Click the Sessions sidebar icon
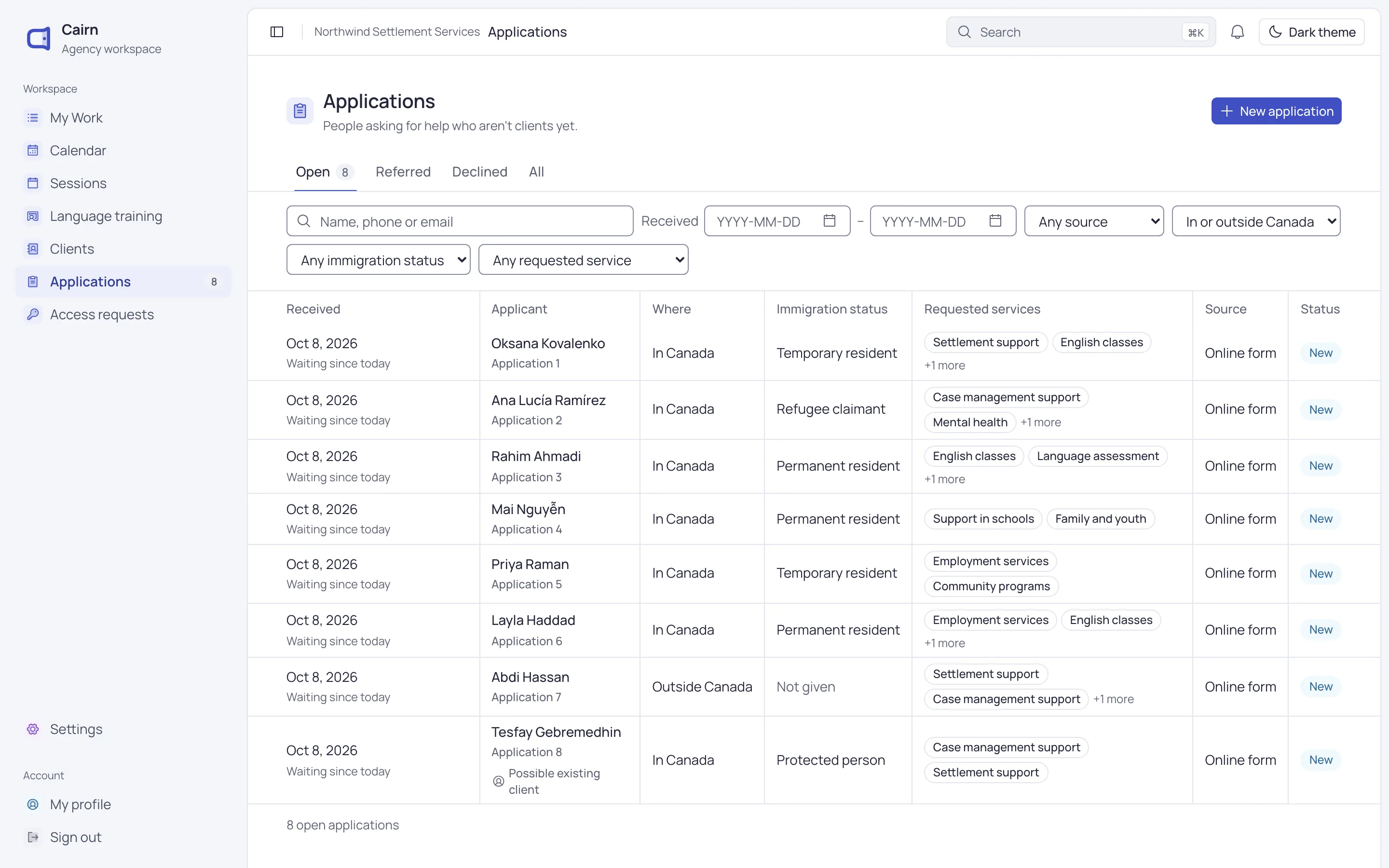The image size is (1389, 868). [33, 183]
